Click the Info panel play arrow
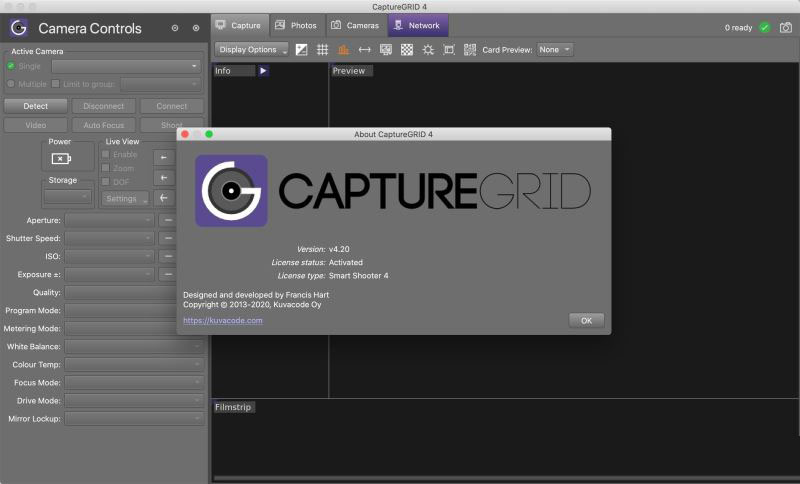 click(x=263, y=71)
